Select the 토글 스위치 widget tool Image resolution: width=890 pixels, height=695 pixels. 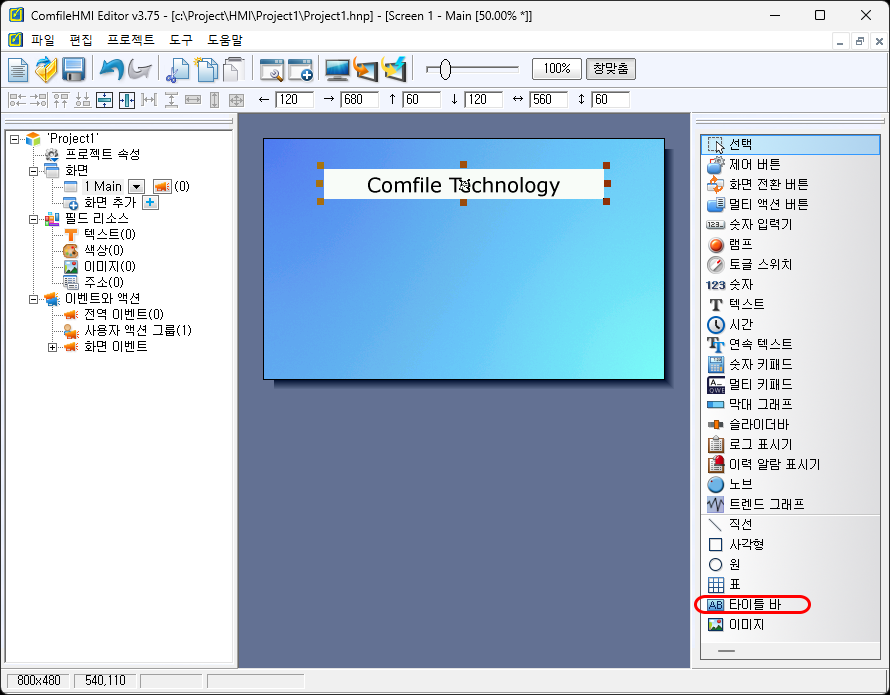click(742, 264)
